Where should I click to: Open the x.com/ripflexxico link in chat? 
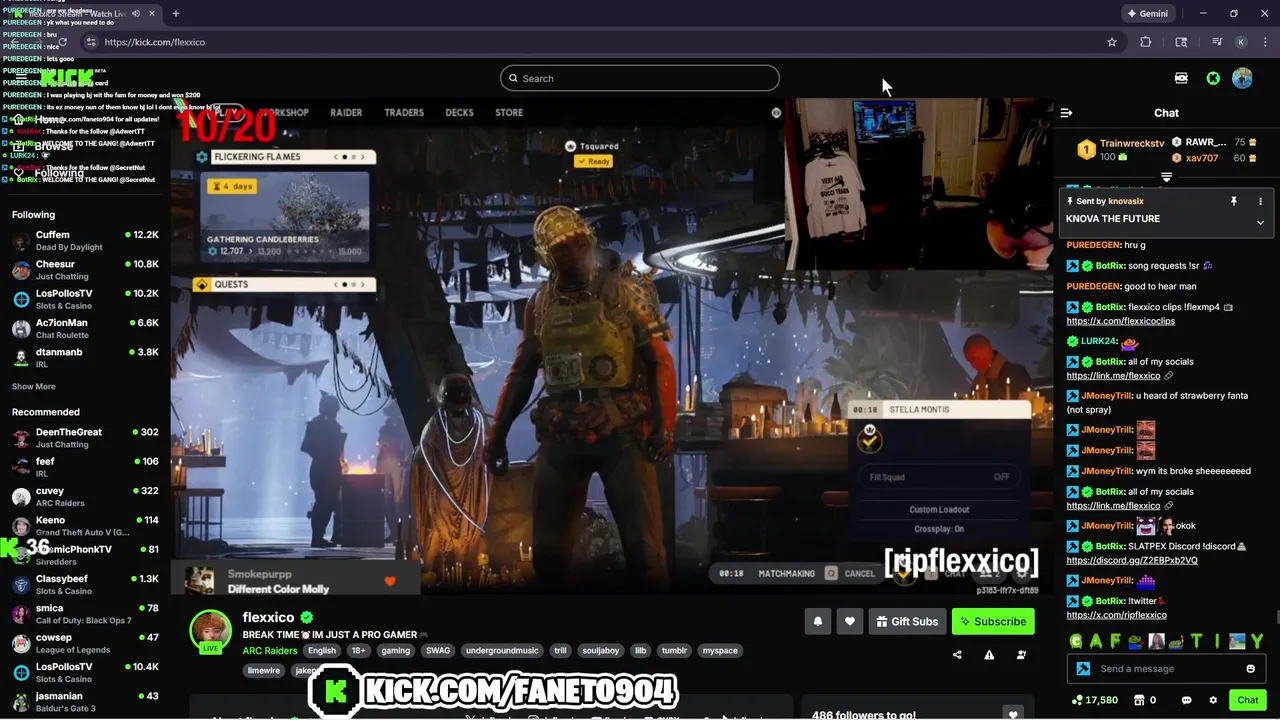click(1116, 615)
